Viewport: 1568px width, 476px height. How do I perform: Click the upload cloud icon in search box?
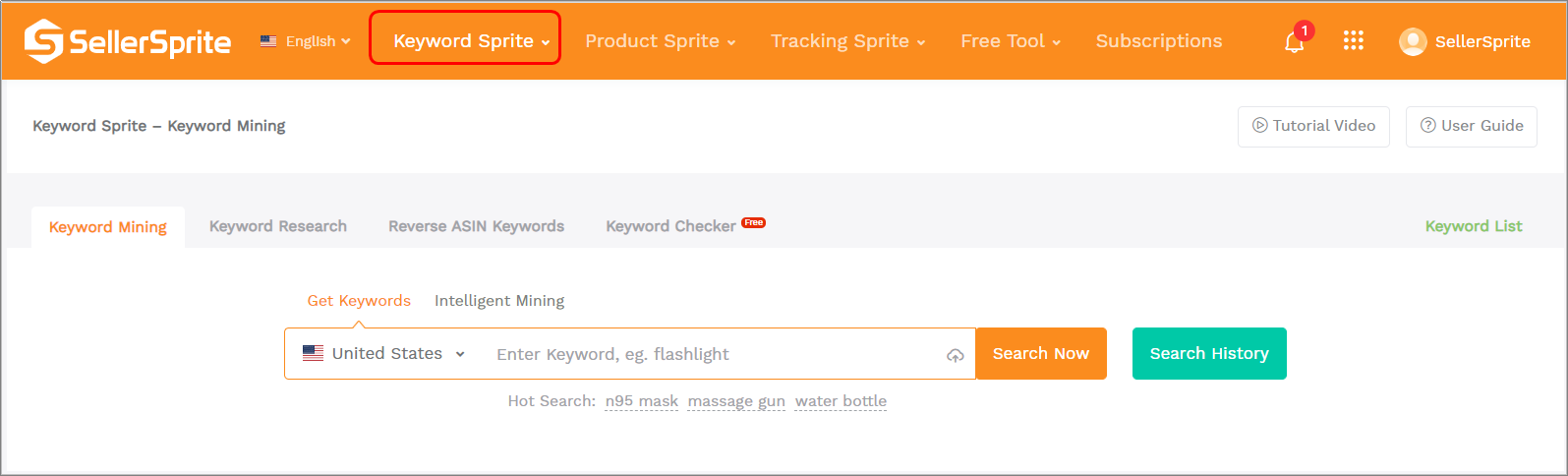pos(955,355)
